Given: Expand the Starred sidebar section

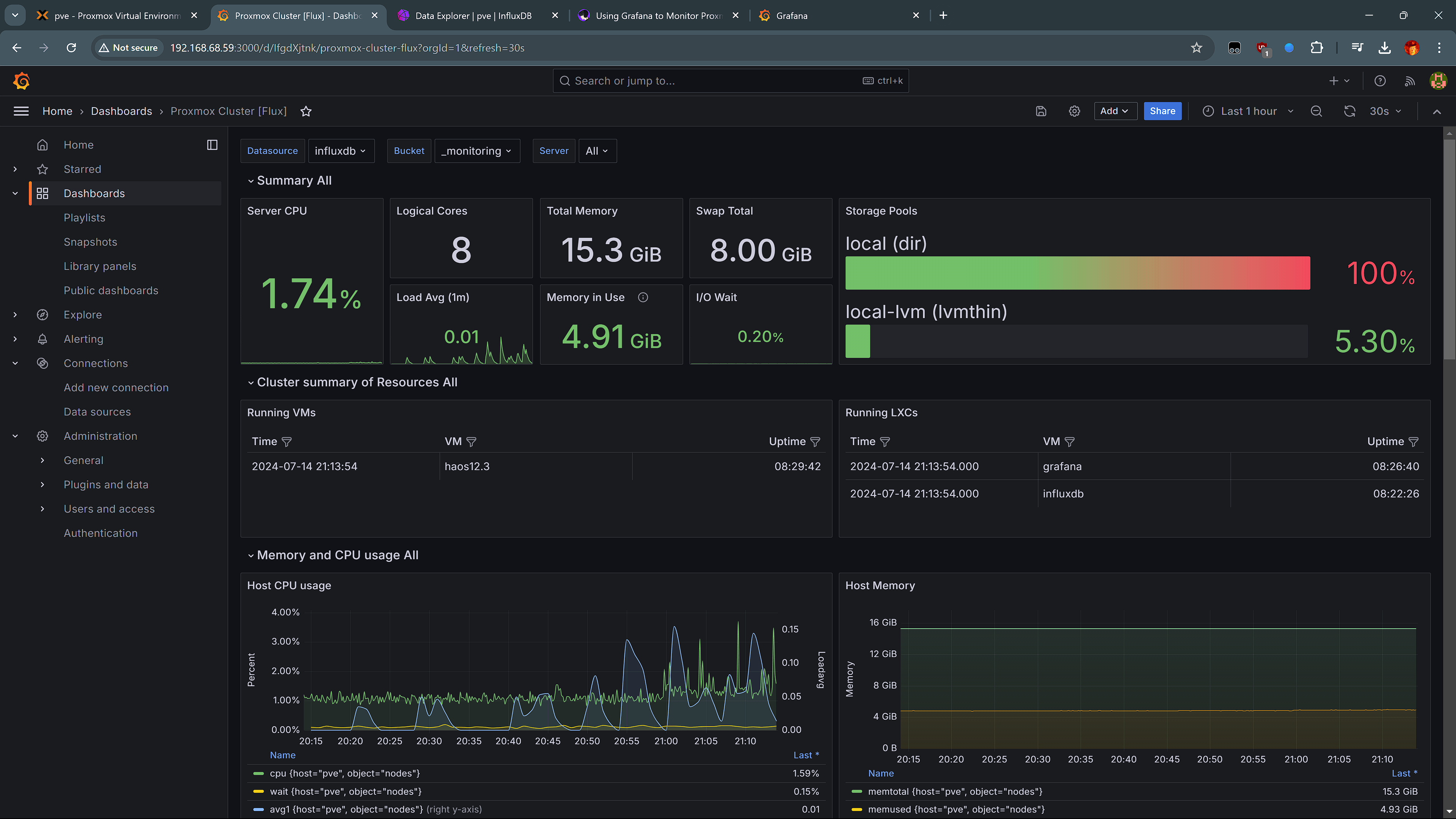Looking at the screenshot, I should [x=15, y=169].
